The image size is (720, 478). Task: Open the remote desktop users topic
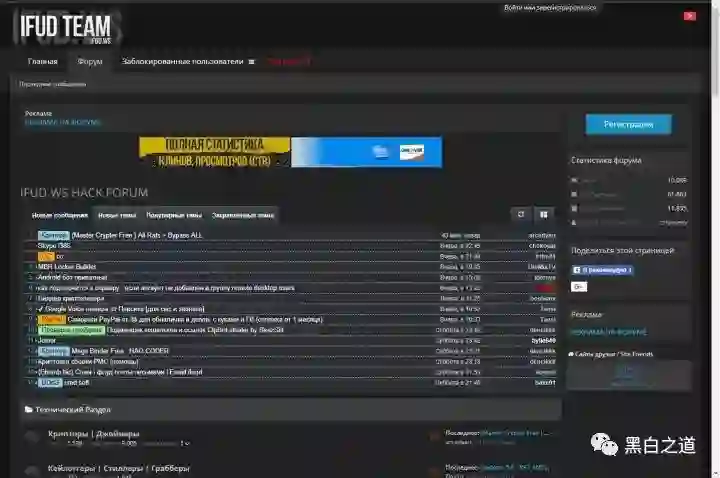[165, 288]
